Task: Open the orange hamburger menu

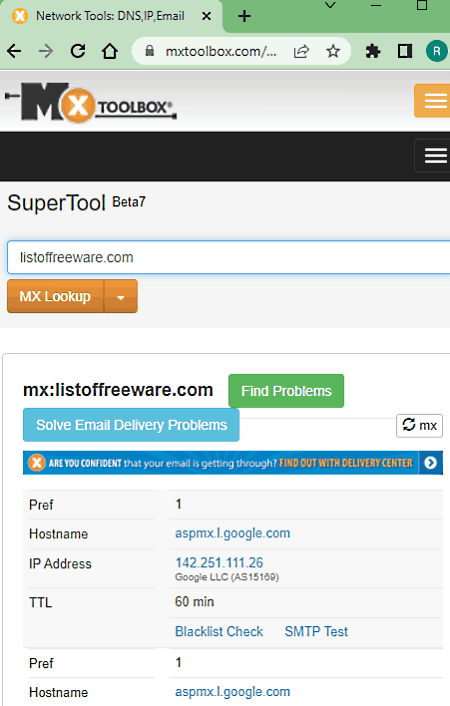Action: point(433,101)
